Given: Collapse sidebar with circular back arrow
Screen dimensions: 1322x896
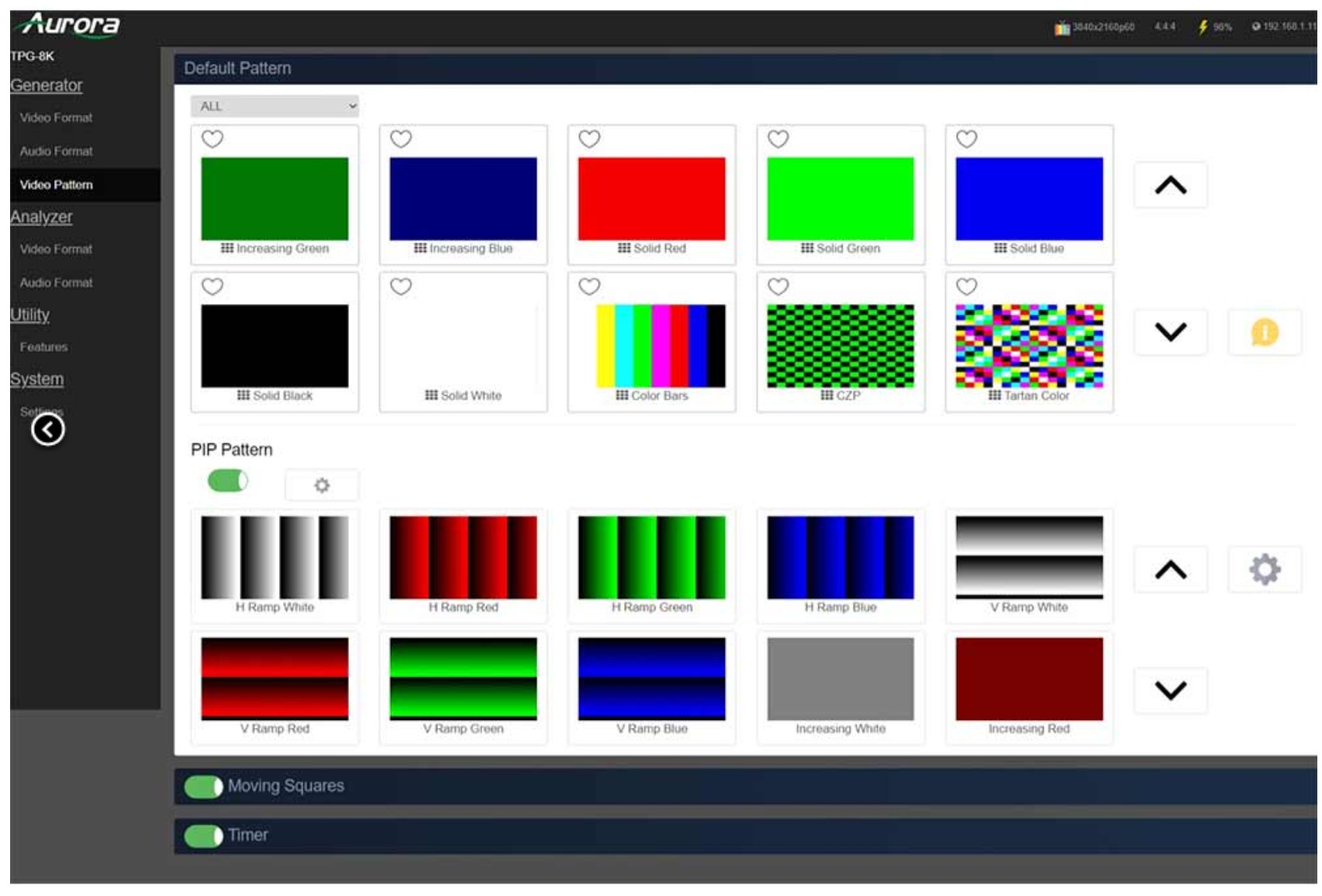Looking at the screenshot, I should click(x=48, y=429).
